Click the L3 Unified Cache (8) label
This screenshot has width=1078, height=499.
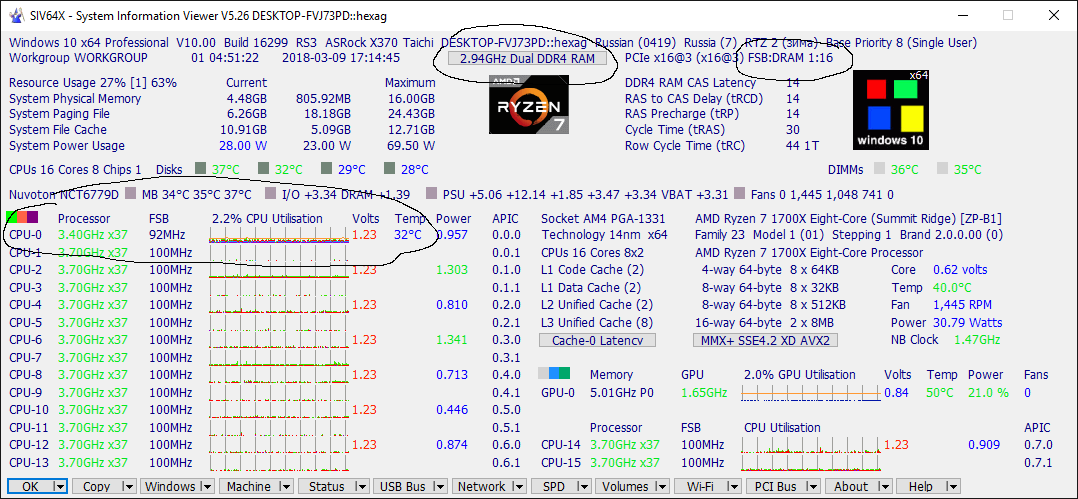point(595,322)
